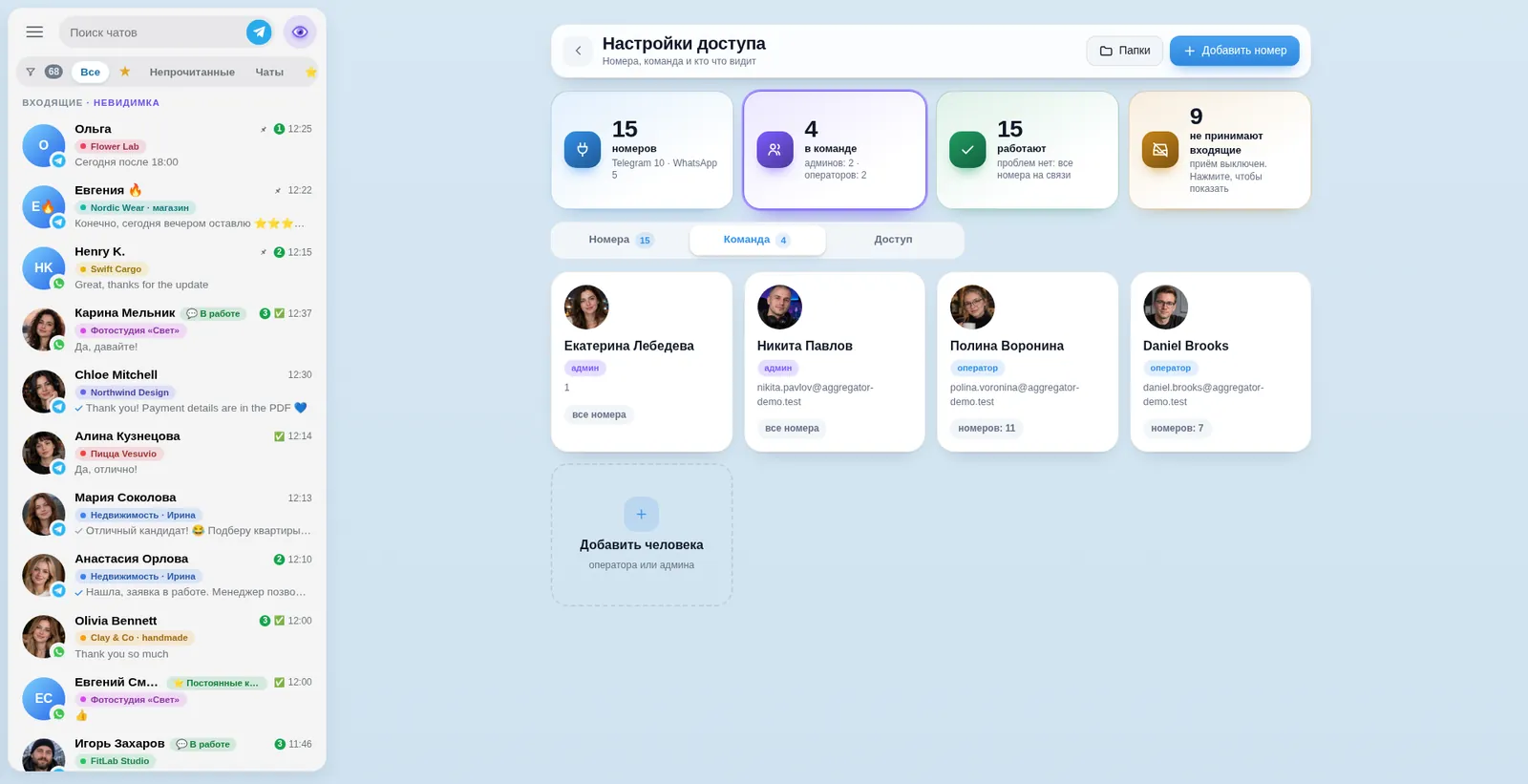
Task: Click the green checkmark icon on the работают card
Action: [967, 150]
